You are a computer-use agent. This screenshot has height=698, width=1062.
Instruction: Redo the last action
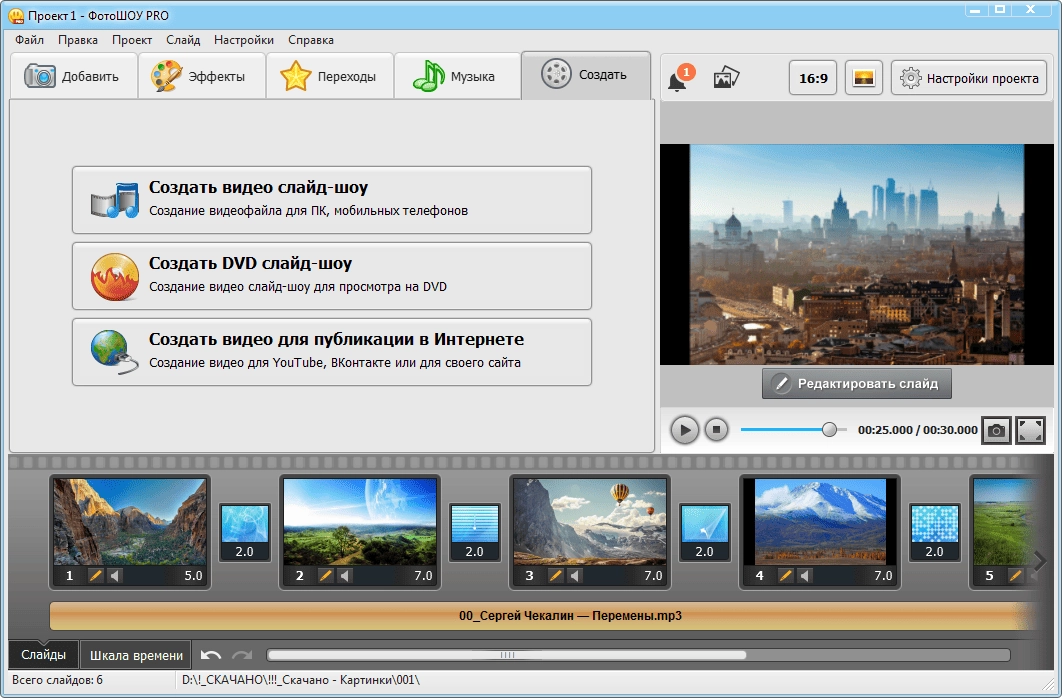tap(242, 655)
